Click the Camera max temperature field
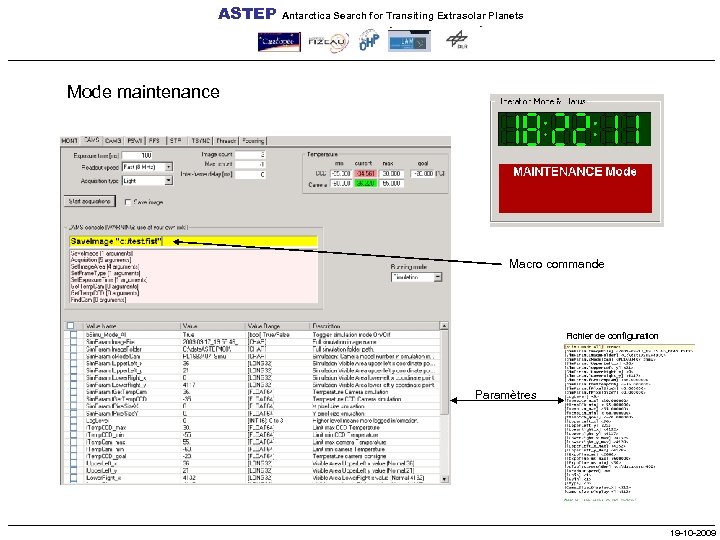This screenshot has width=720, height=540. pyautogui.click(x=391, y=183)
